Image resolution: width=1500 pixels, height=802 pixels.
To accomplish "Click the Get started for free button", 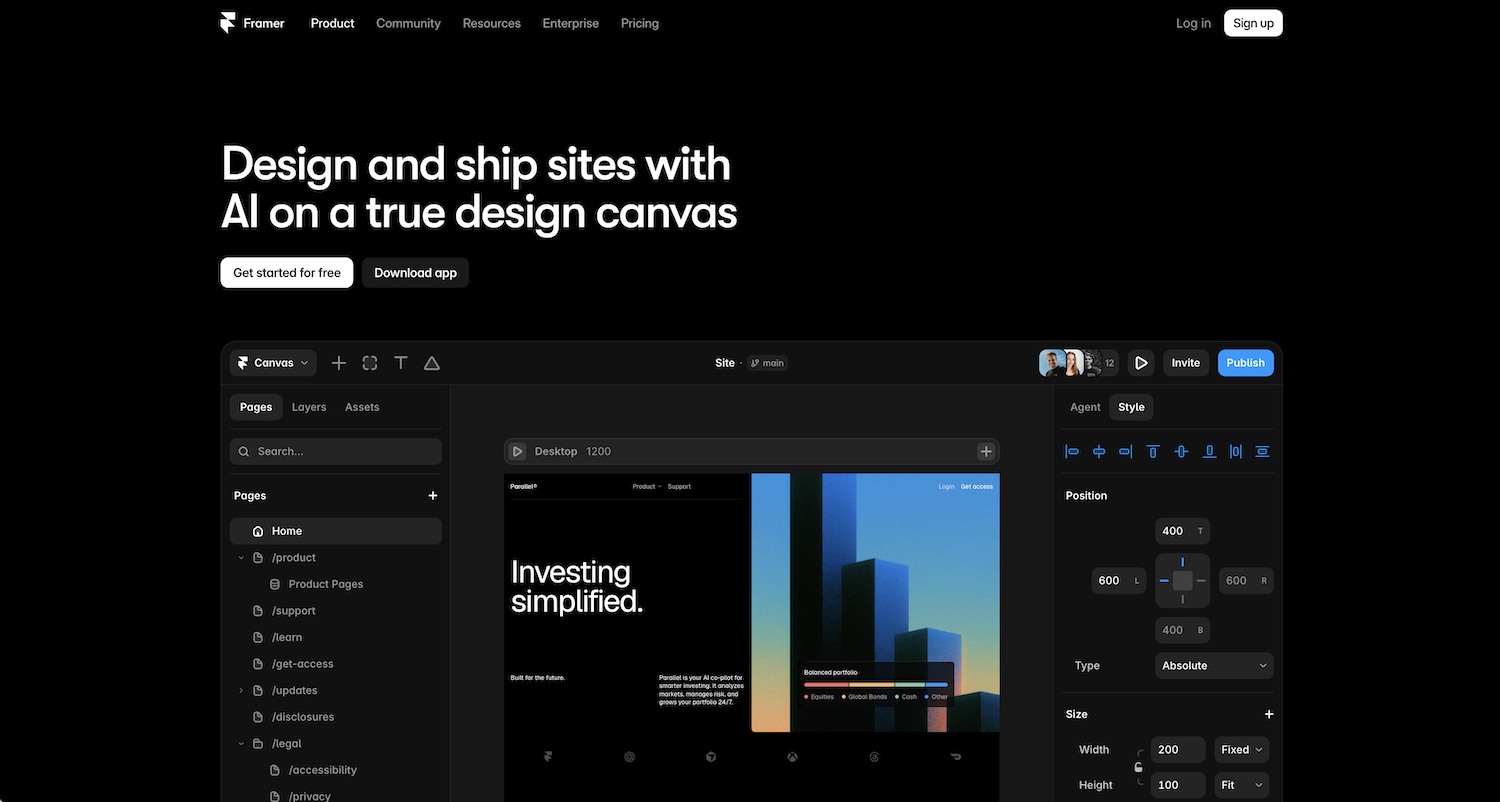I will point(287,272).
